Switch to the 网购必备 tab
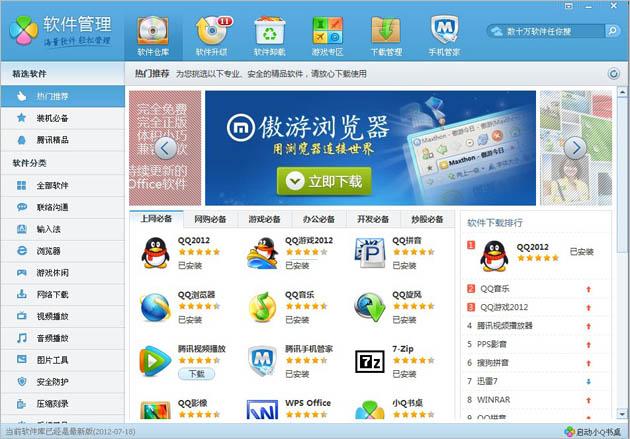This screenshot has height=439, width=630. 210,219
